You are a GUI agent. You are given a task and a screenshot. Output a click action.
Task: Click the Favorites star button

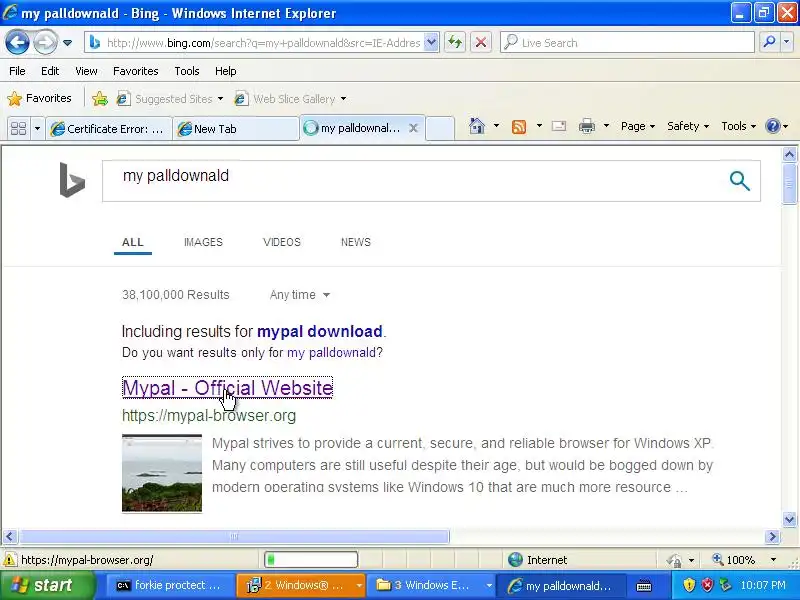point(40,98)
